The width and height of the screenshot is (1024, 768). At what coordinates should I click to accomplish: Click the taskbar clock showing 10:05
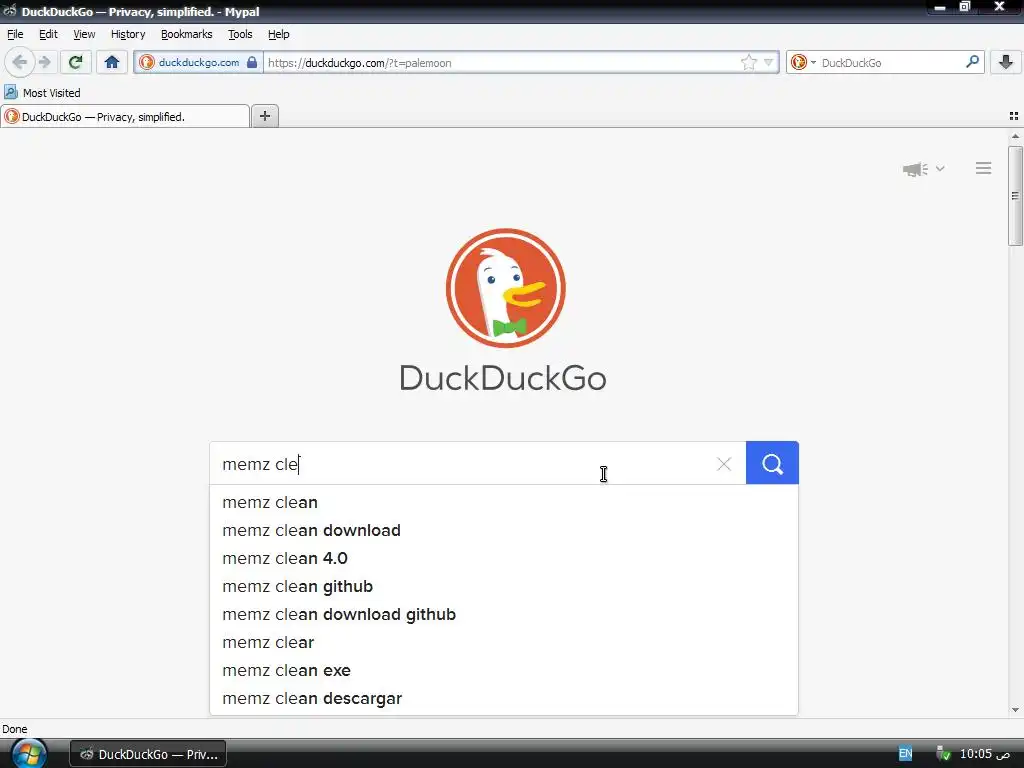(985, 754)
